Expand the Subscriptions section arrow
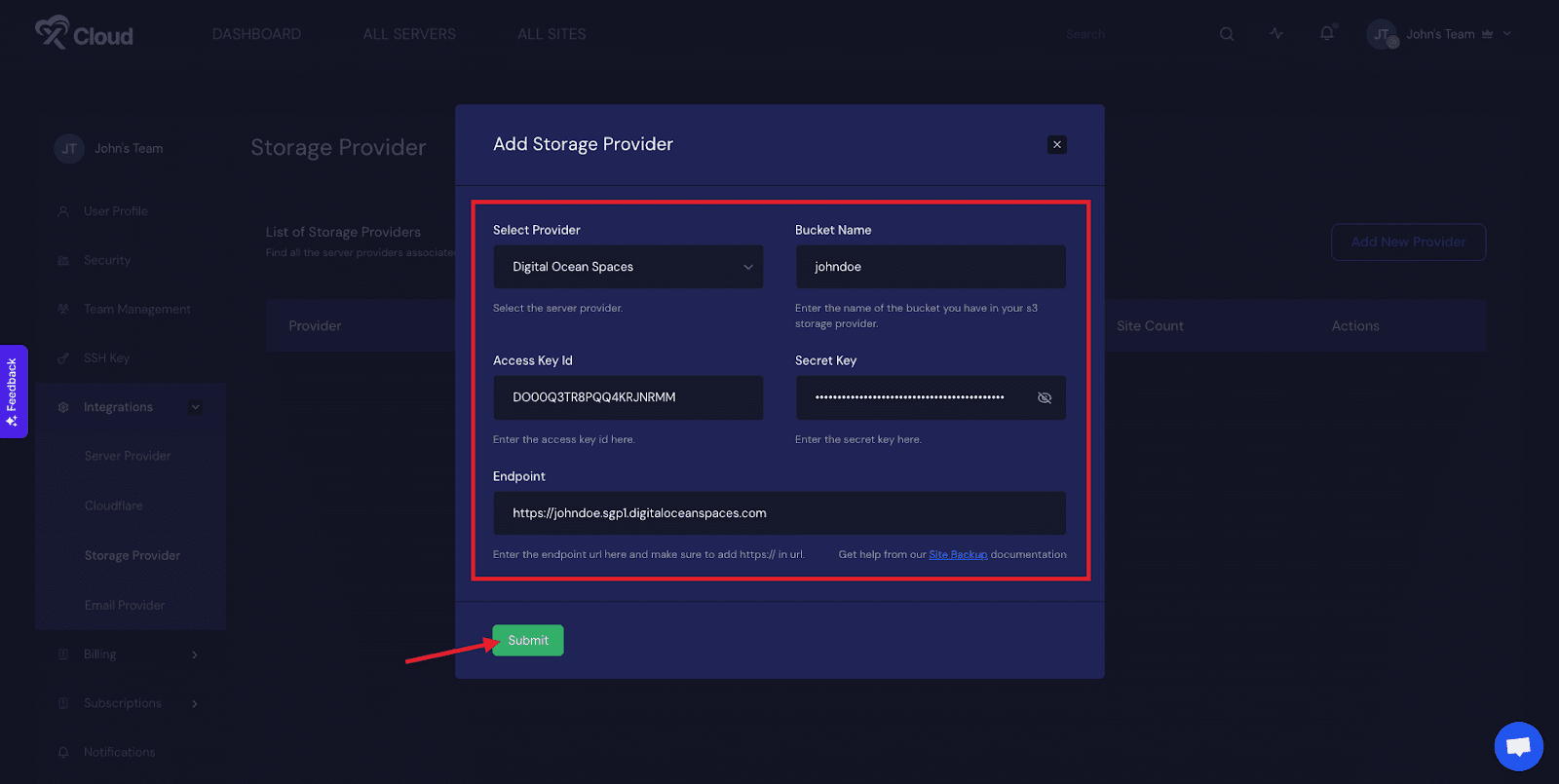 [195, 703]
